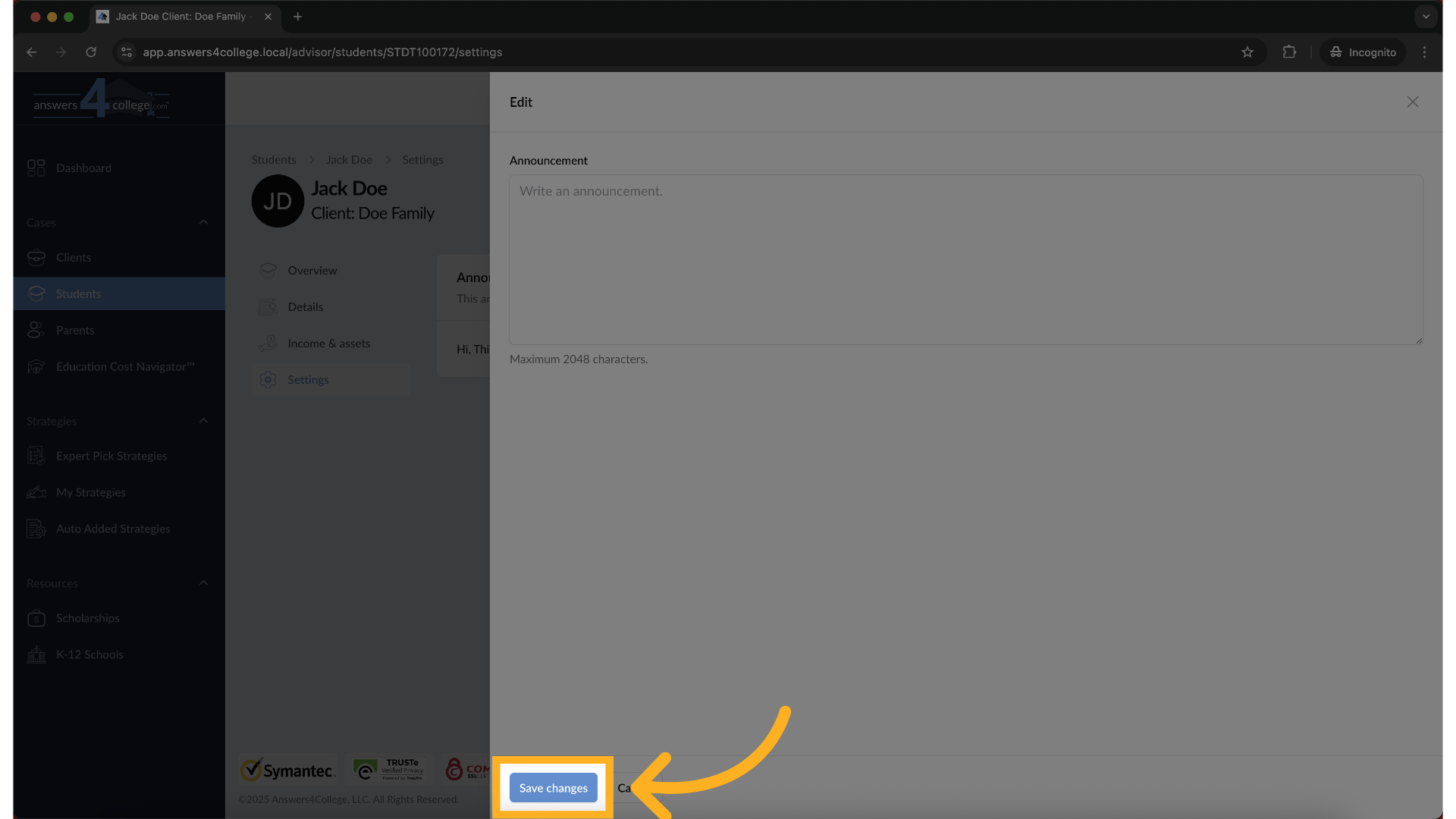Reload the page with the refresh icon
The image size is (1456, 819).
91,52
